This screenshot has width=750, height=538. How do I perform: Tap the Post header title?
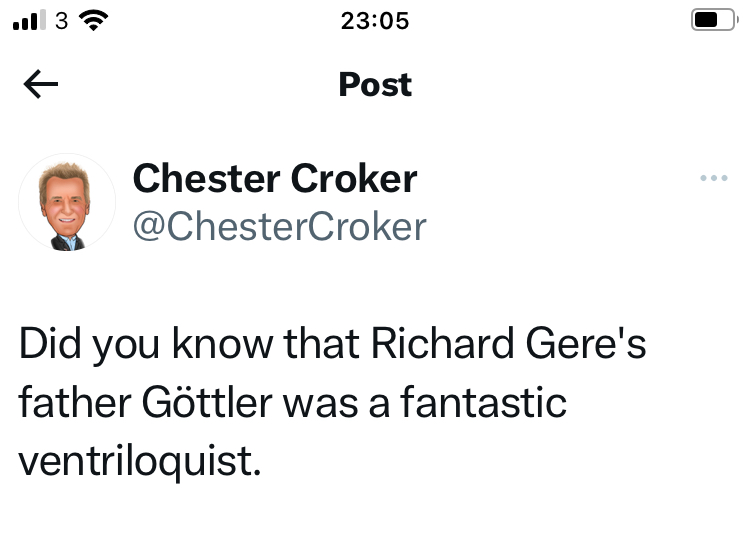(x=375, y=85)
